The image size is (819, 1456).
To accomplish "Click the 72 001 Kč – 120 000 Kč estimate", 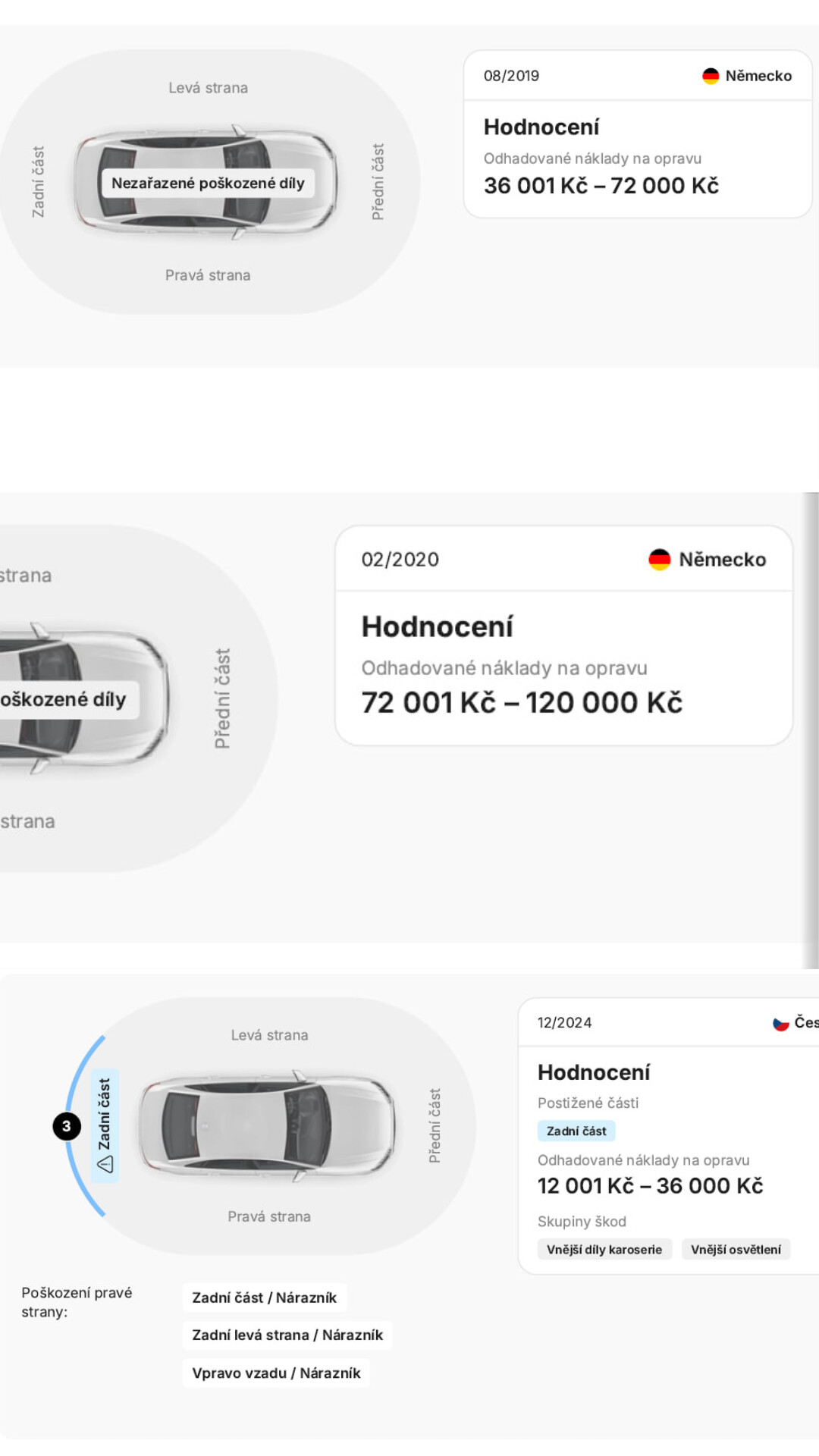I will click(522, 703).
